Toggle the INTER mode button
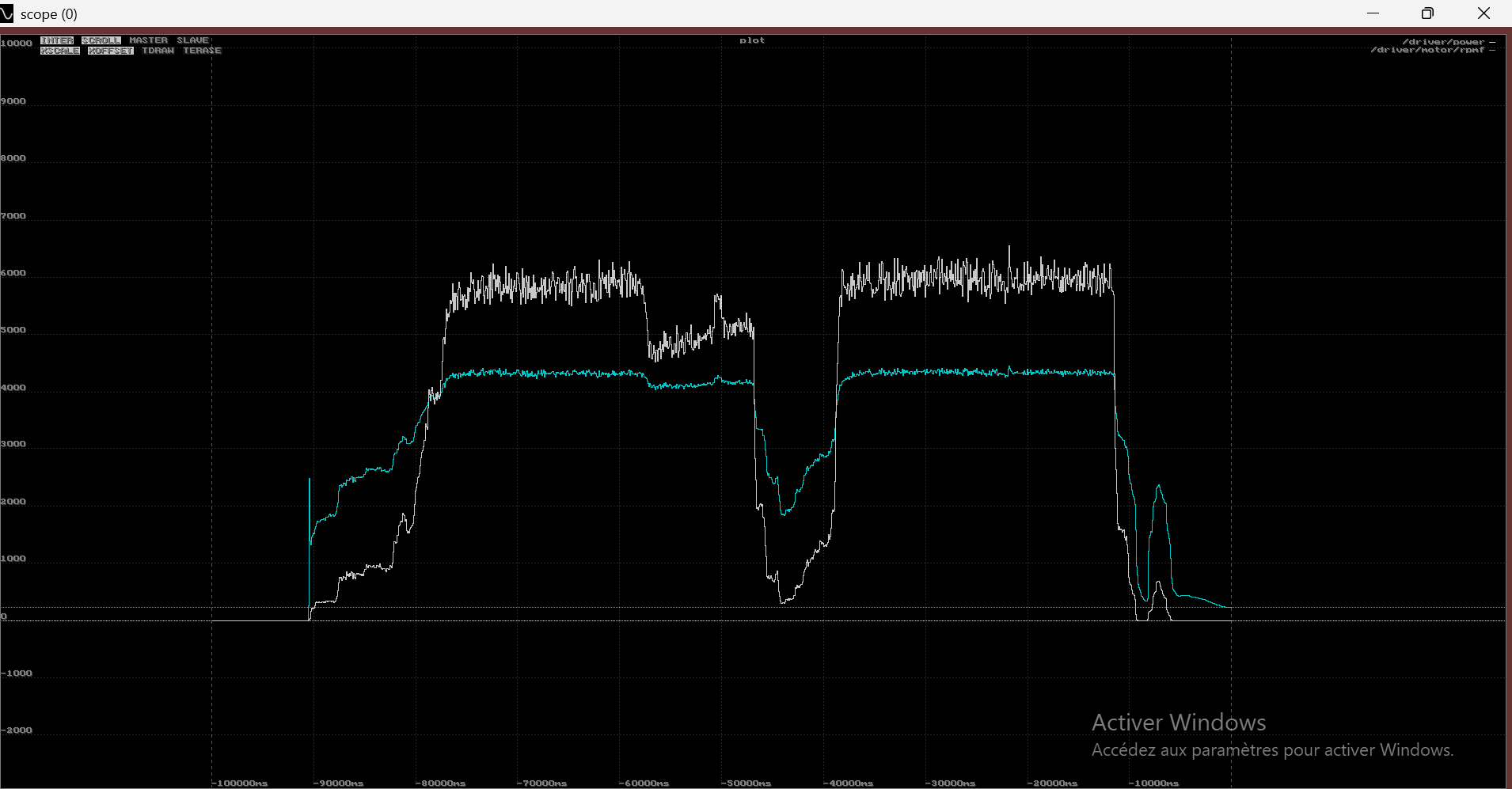Image resolution: width=1512 pixels, height=789 pixels. [x=57, y=40]
